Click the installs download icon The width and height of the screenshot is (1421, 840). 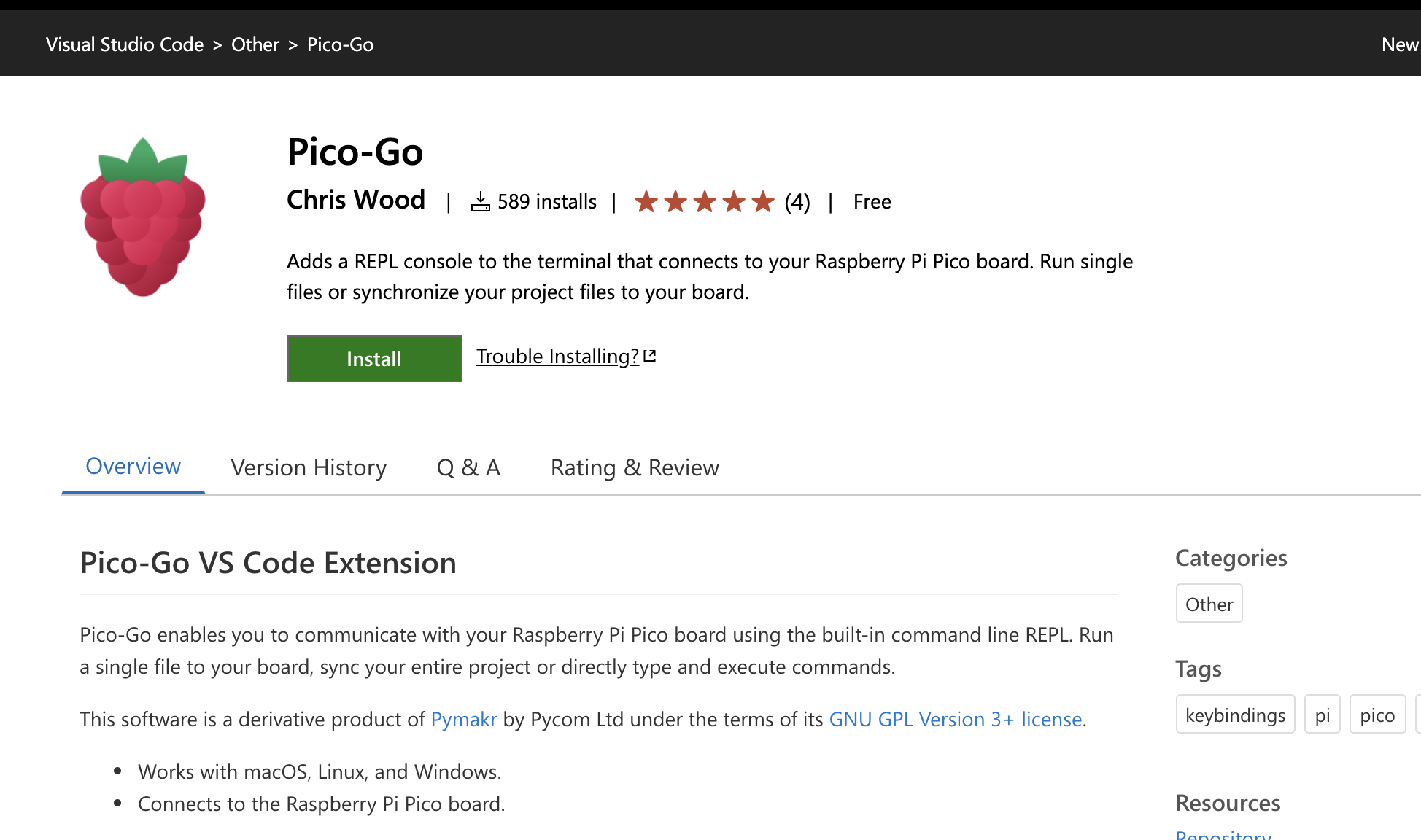click(x=480, y=201)
